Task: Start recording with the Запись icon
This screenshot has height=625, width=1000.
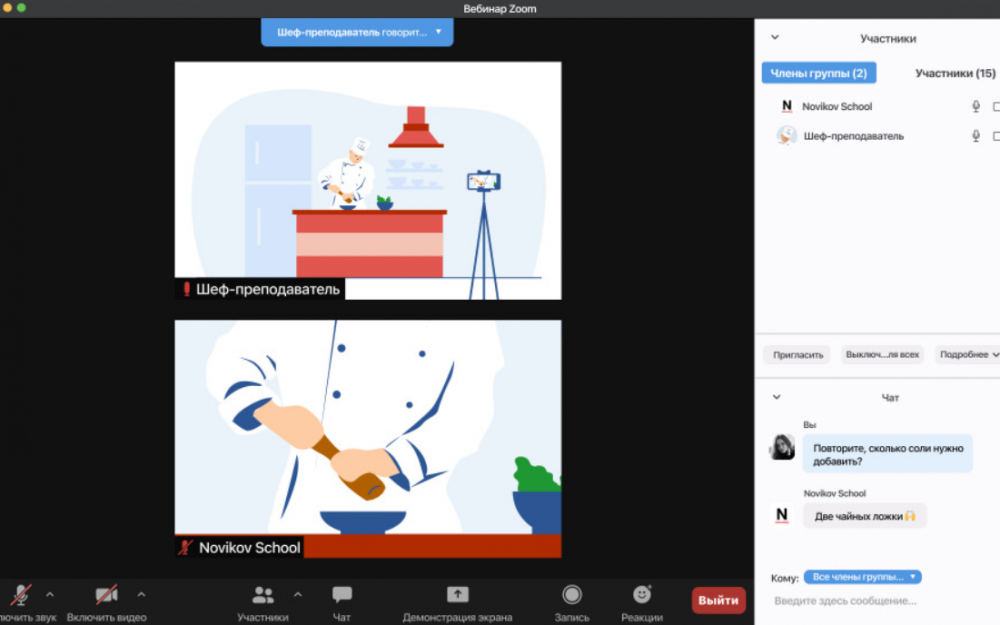Action: click(x=572, y=594)
